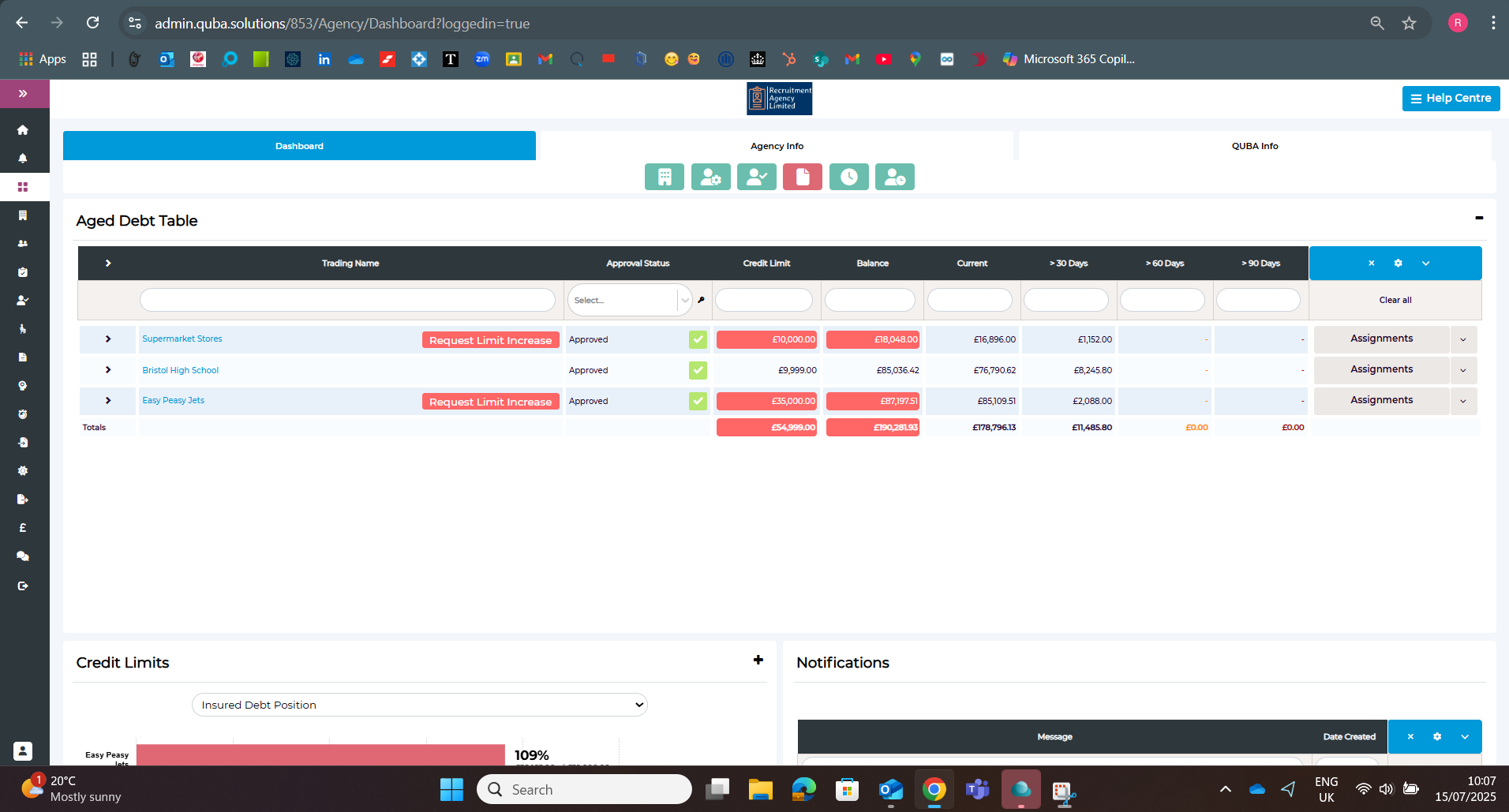This screenshot has height=812, width=1509.
Task: Click the Bristol High School link
Action: (x=180, y=370)
